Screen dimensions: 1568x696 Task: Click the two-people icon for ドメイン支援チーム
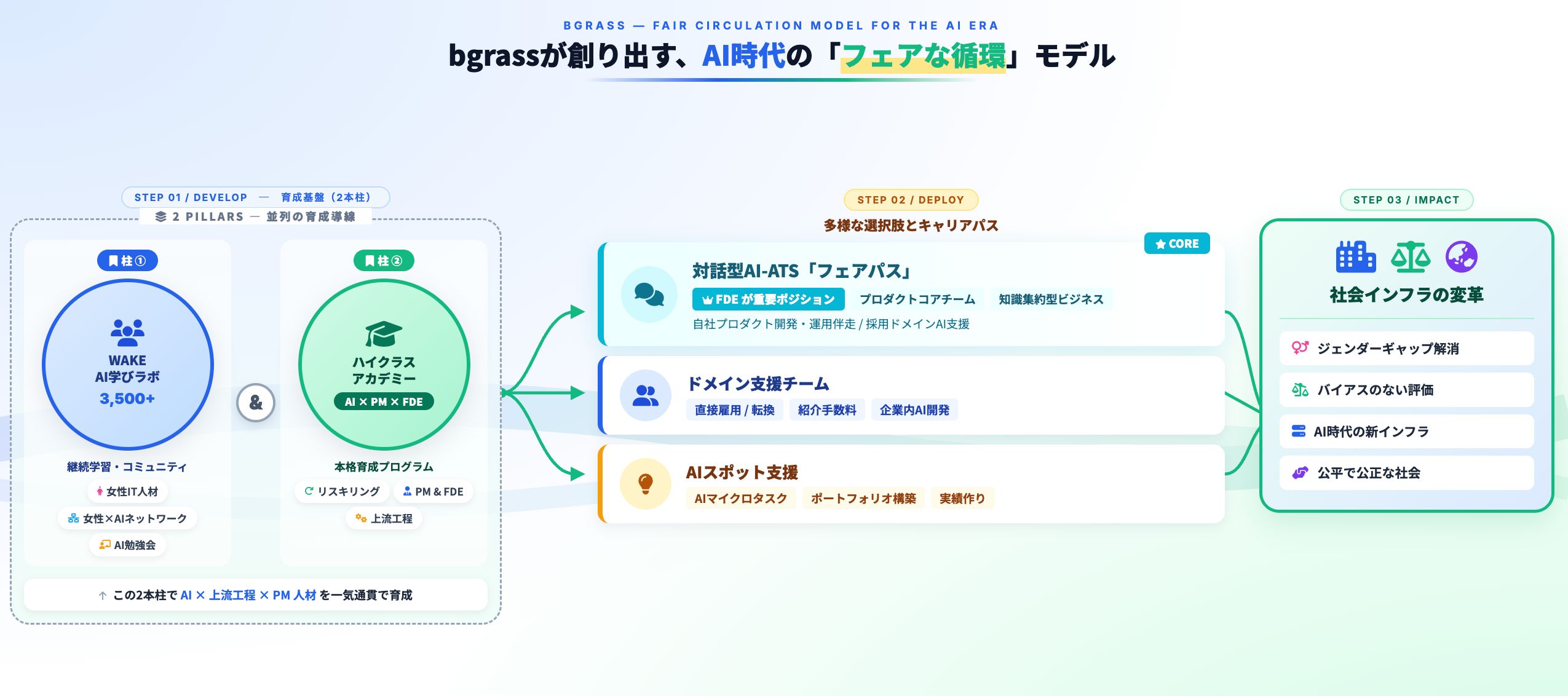pos(645,395)
